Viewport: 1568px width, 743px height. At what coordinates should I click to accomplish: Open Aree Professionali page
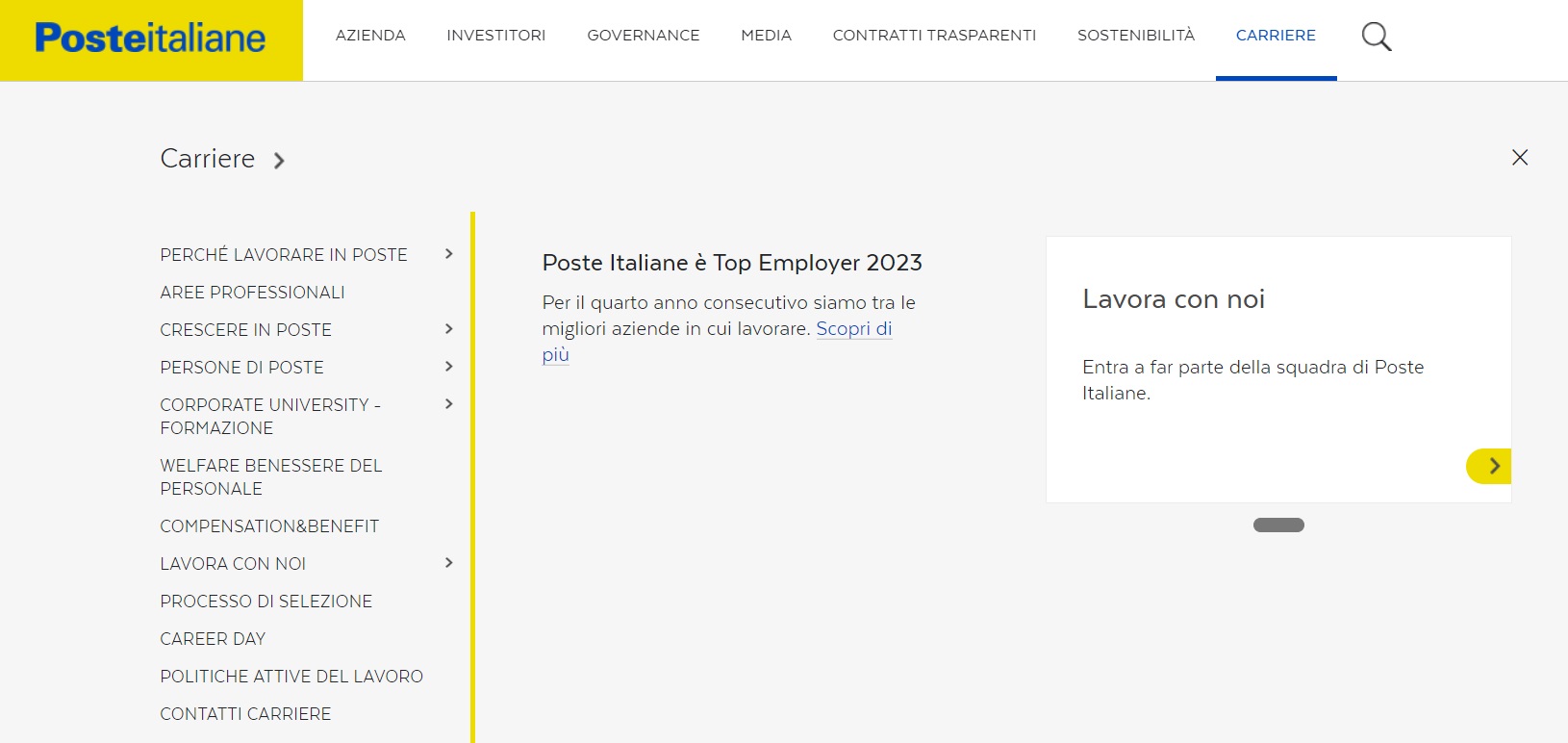(x=253, y=293)
